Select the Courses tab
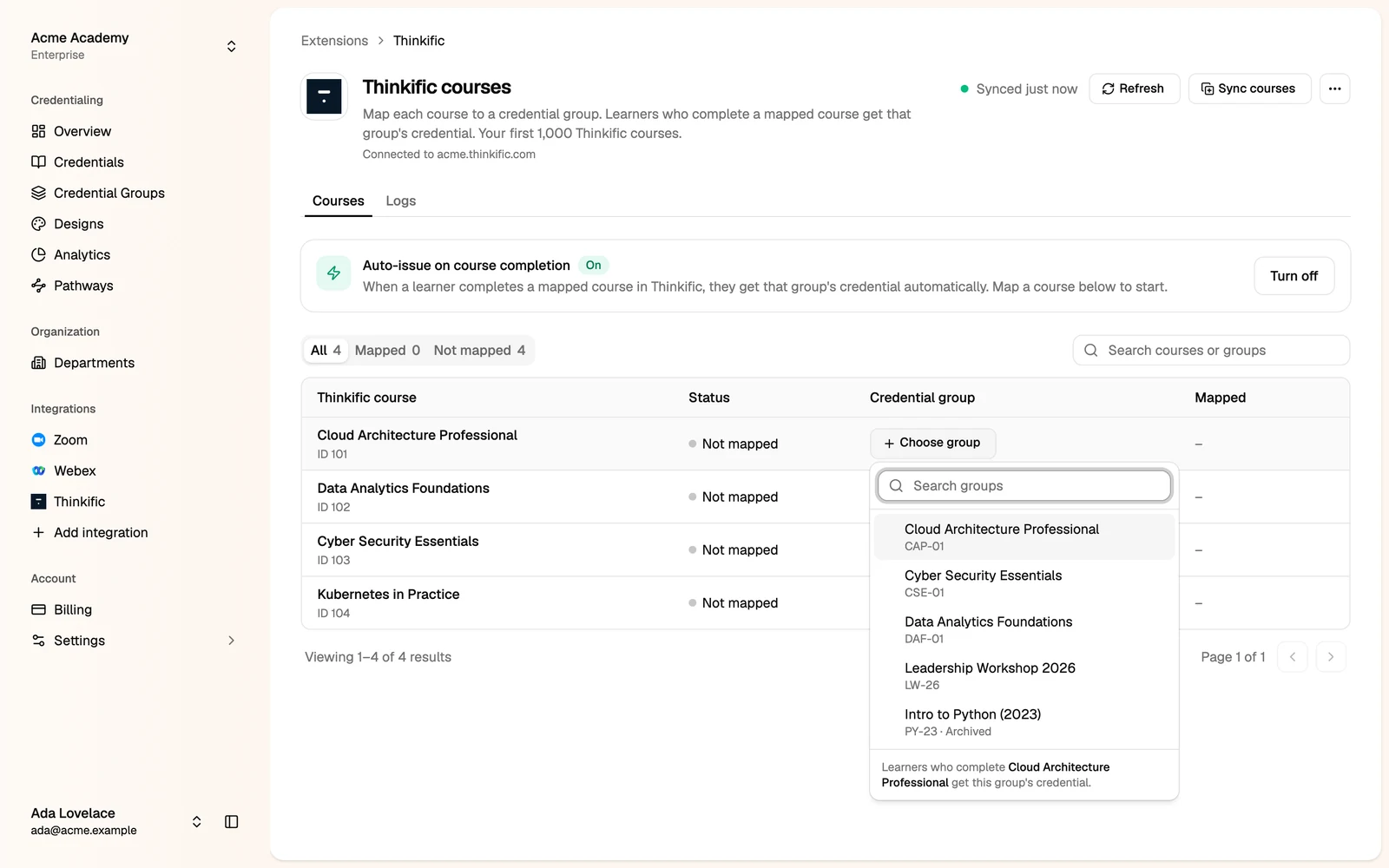This screenshot has width=1389, height=868. click(x=338, y=201)
